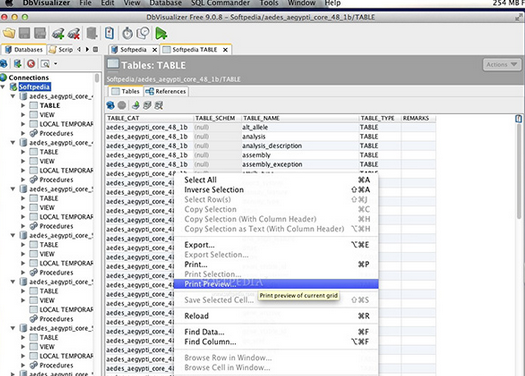Sort by the TABLE_NAME column header
The image size is (525, 376).
(300, 118)
